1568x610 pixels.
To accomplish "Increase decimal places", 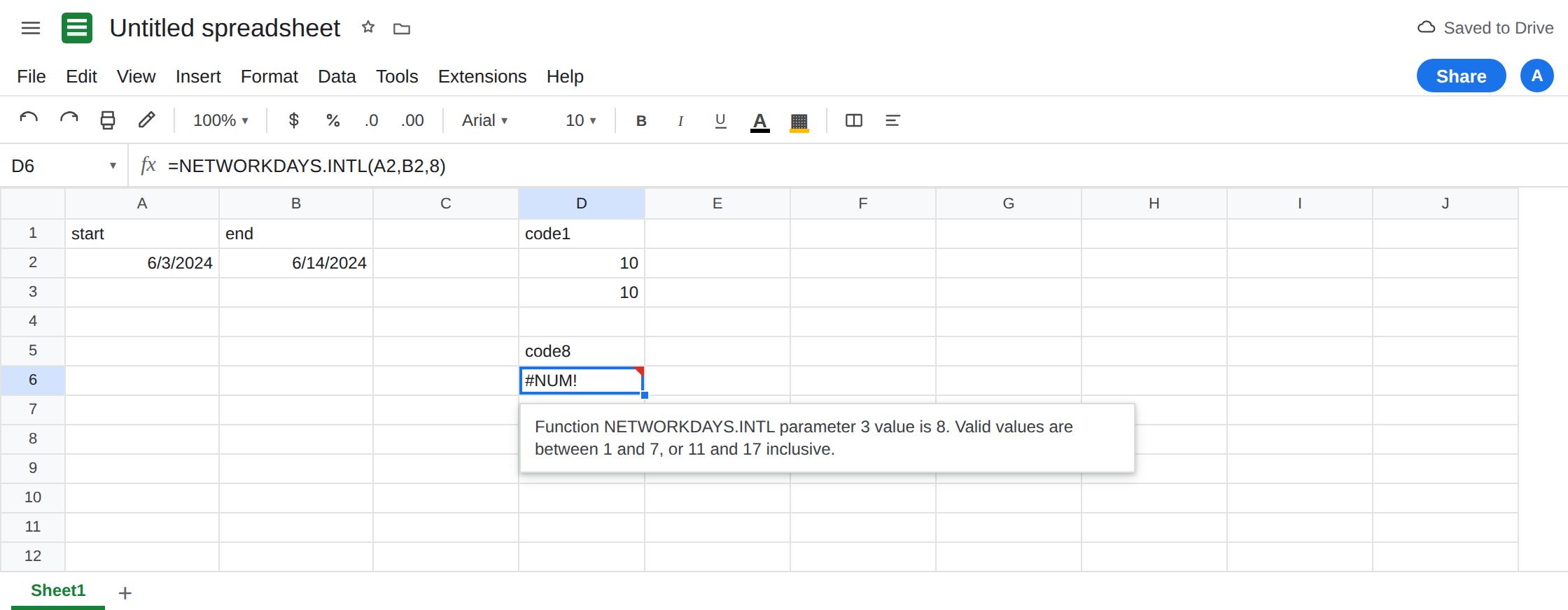I will pos(412,120).
